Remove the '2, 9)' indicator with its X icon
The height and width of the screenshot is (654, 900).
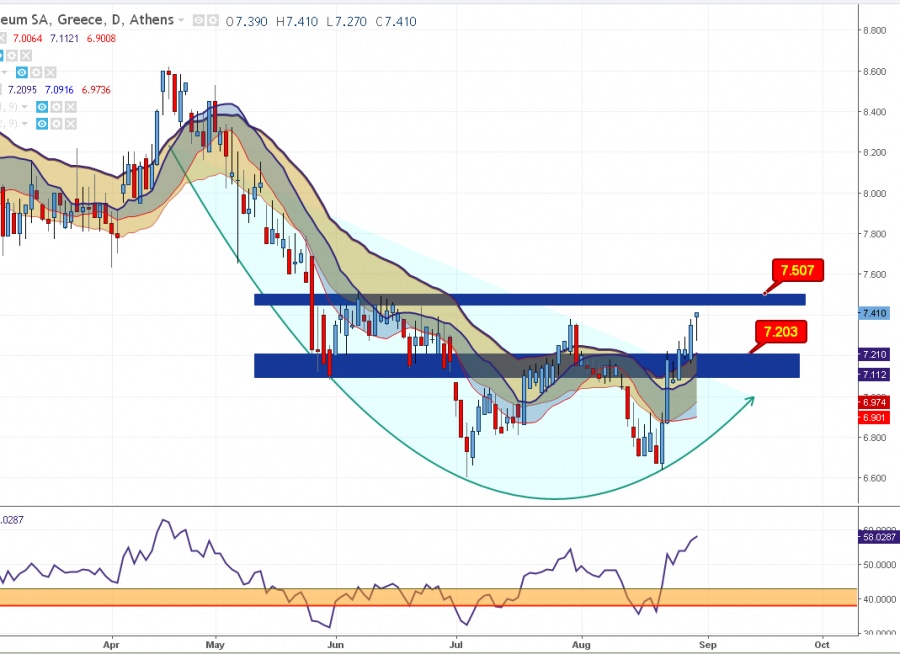[69, 123]
